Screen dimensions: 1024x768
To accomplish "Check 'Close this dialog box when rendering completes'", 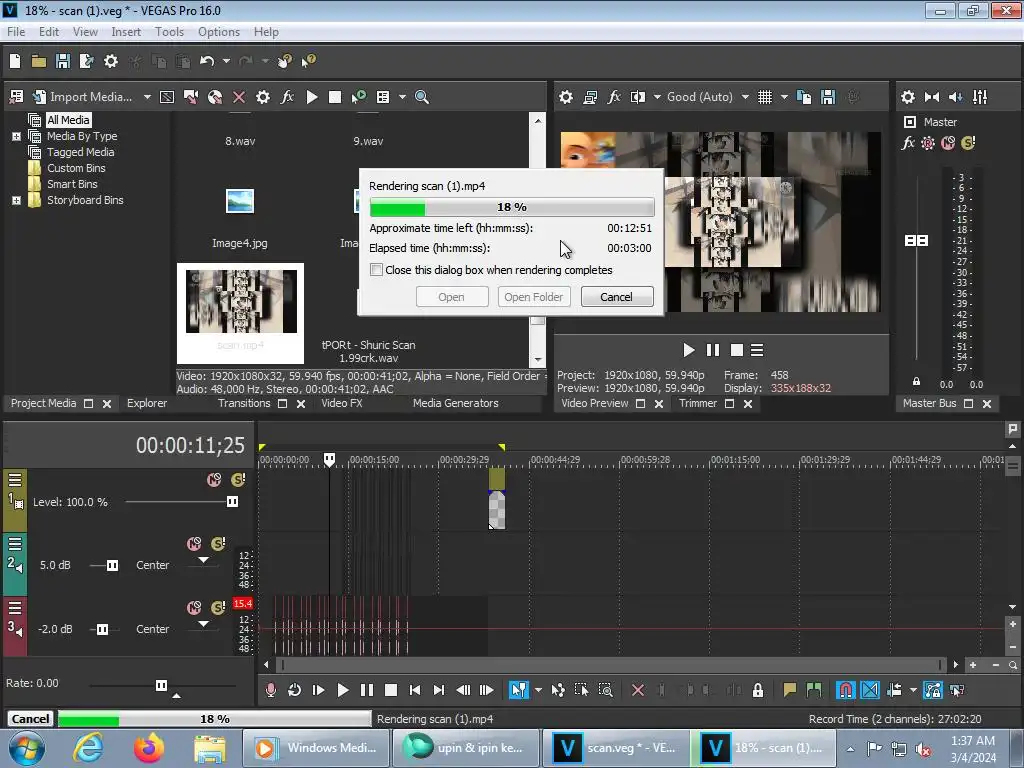I will [x=377, y=270].
